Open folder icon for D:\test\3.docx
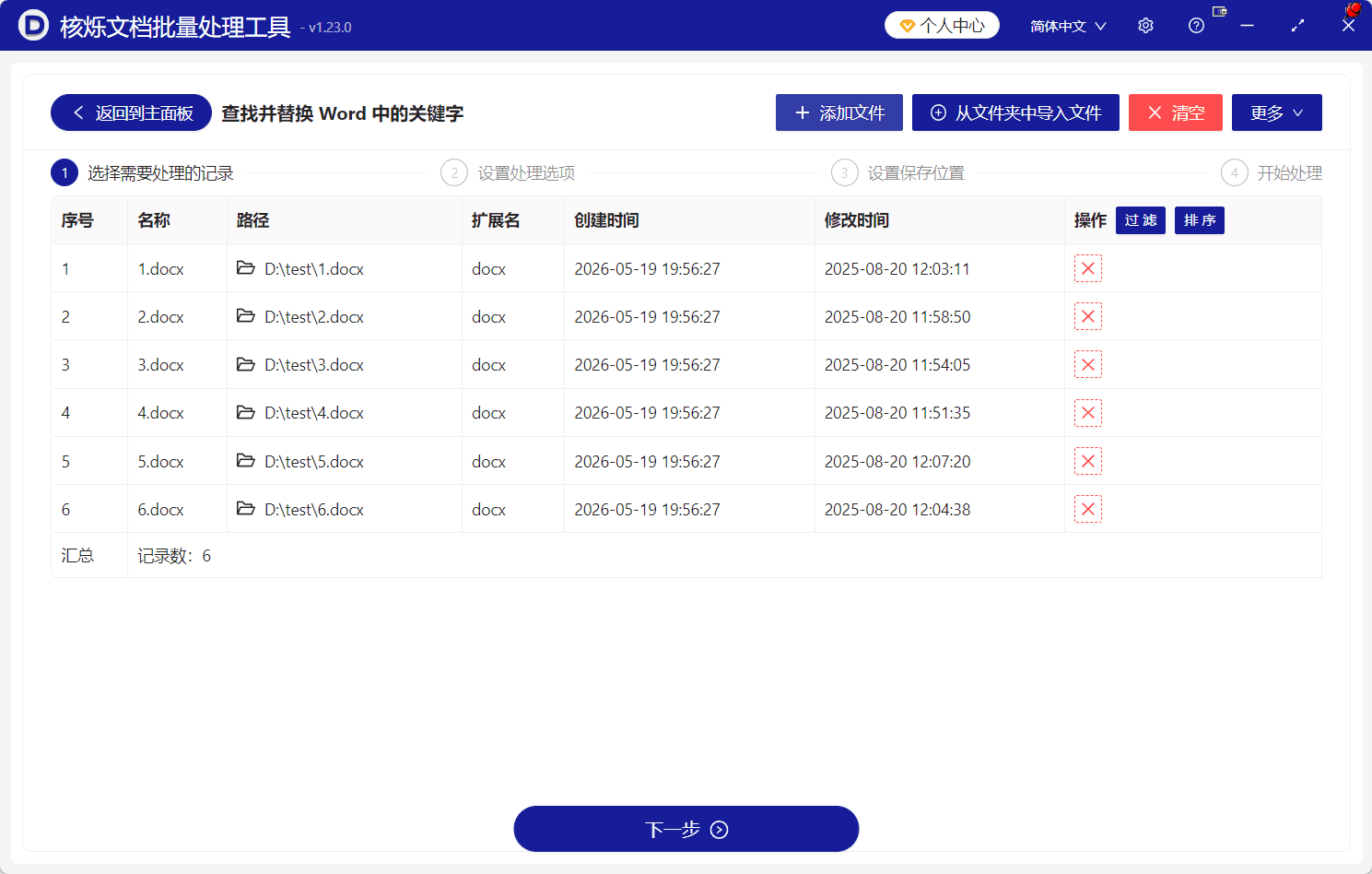The height and width of the screenshot is (874, 1372). pos(246,364)
